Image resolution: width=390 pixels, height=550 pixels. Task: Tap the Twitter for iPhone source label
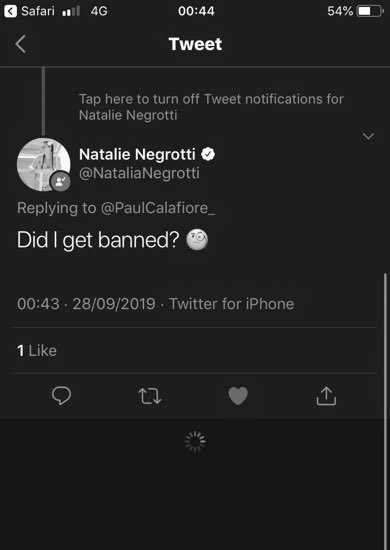point(231,304)
